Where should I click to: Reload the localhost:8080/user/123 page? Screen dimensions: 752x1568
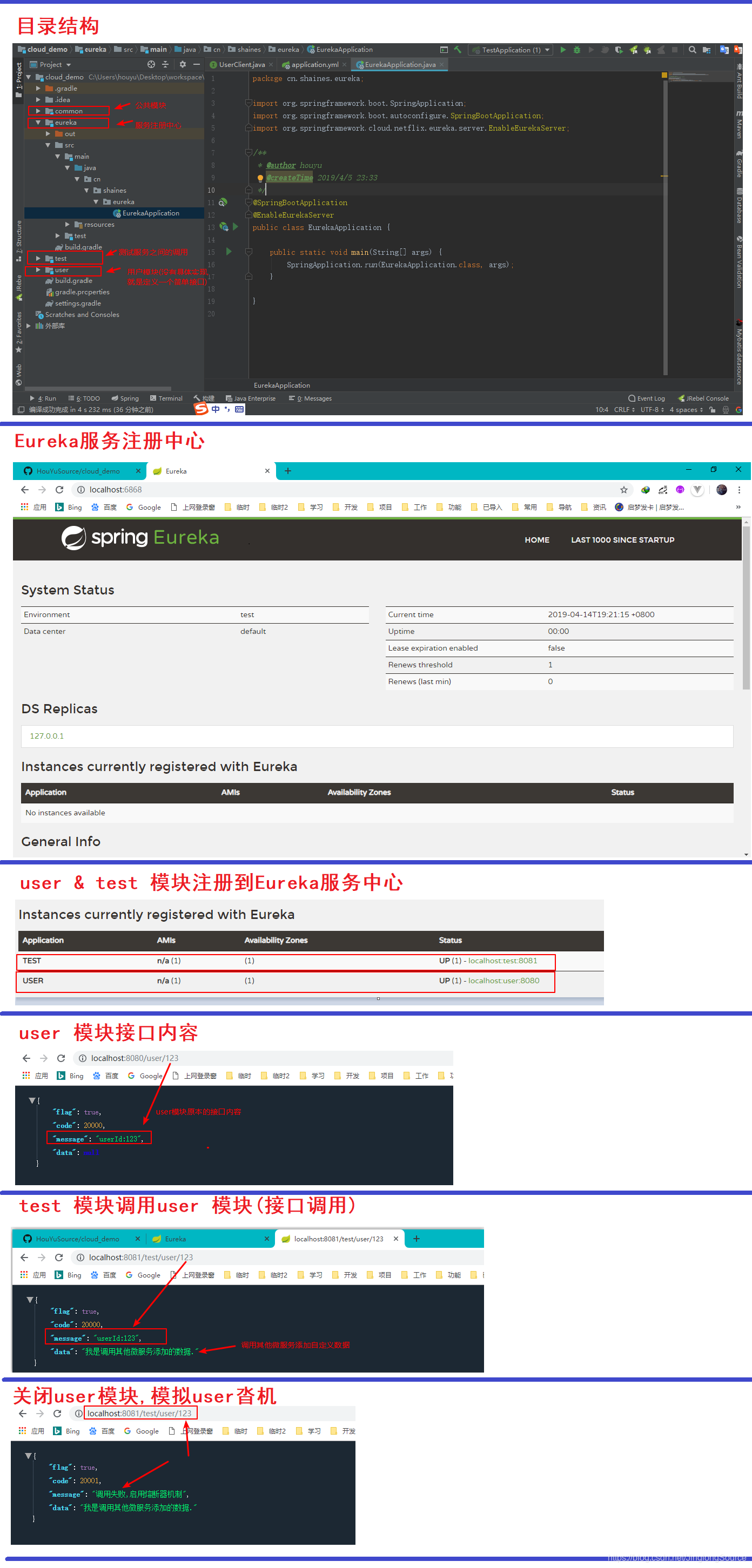pos(61,1058)
